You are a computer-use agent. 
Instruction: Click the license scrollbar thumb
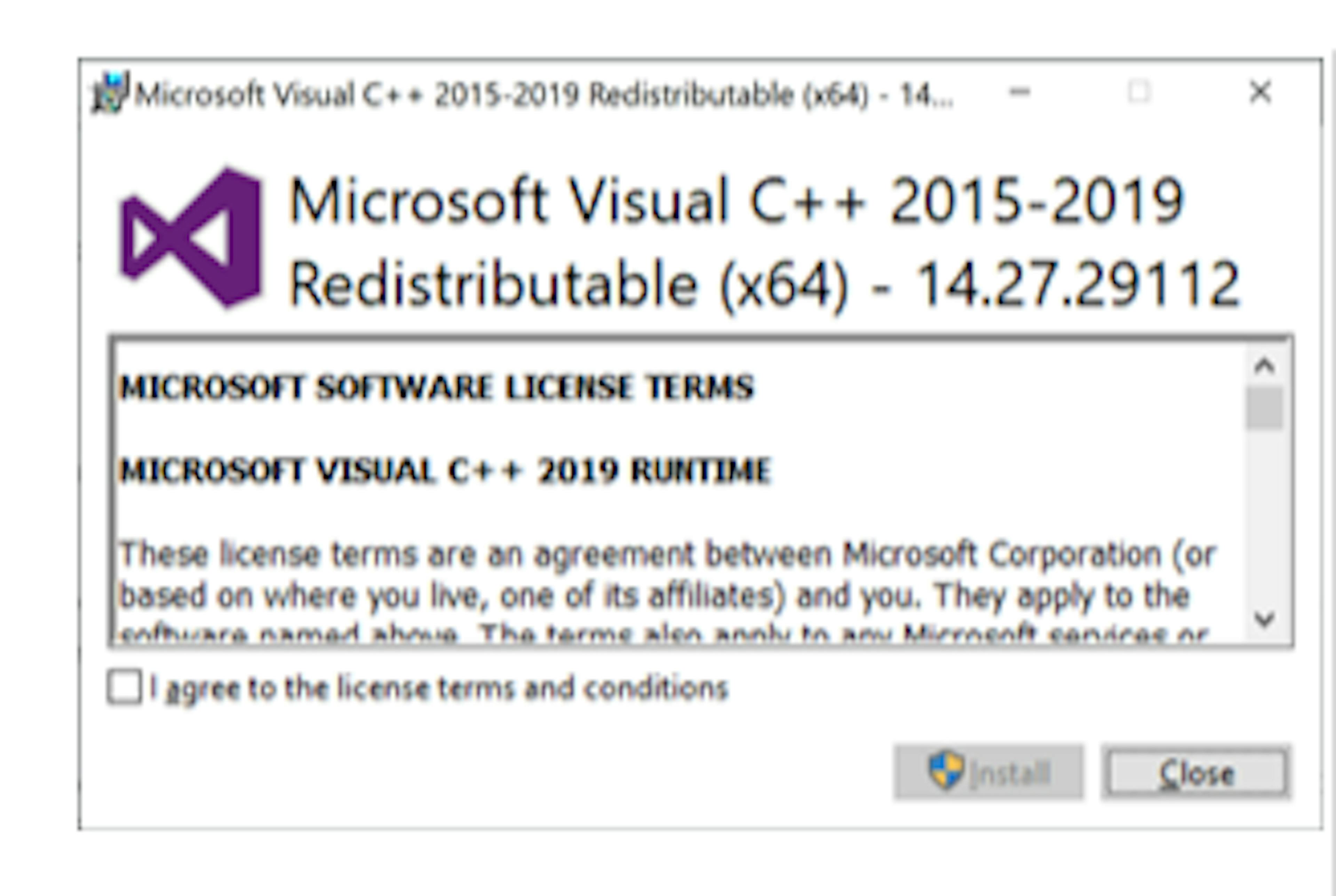tap(1264, 408)
